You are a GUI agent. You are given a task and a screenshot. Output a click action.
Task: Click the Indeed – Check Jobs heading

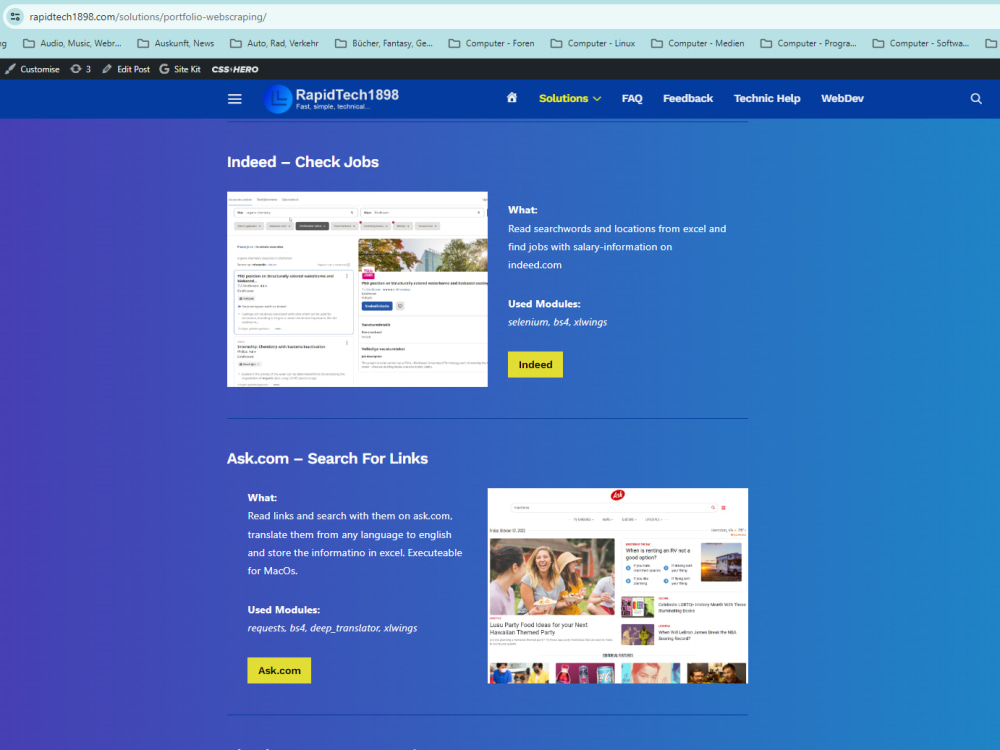pyautogui.click(x=303, y=162)
